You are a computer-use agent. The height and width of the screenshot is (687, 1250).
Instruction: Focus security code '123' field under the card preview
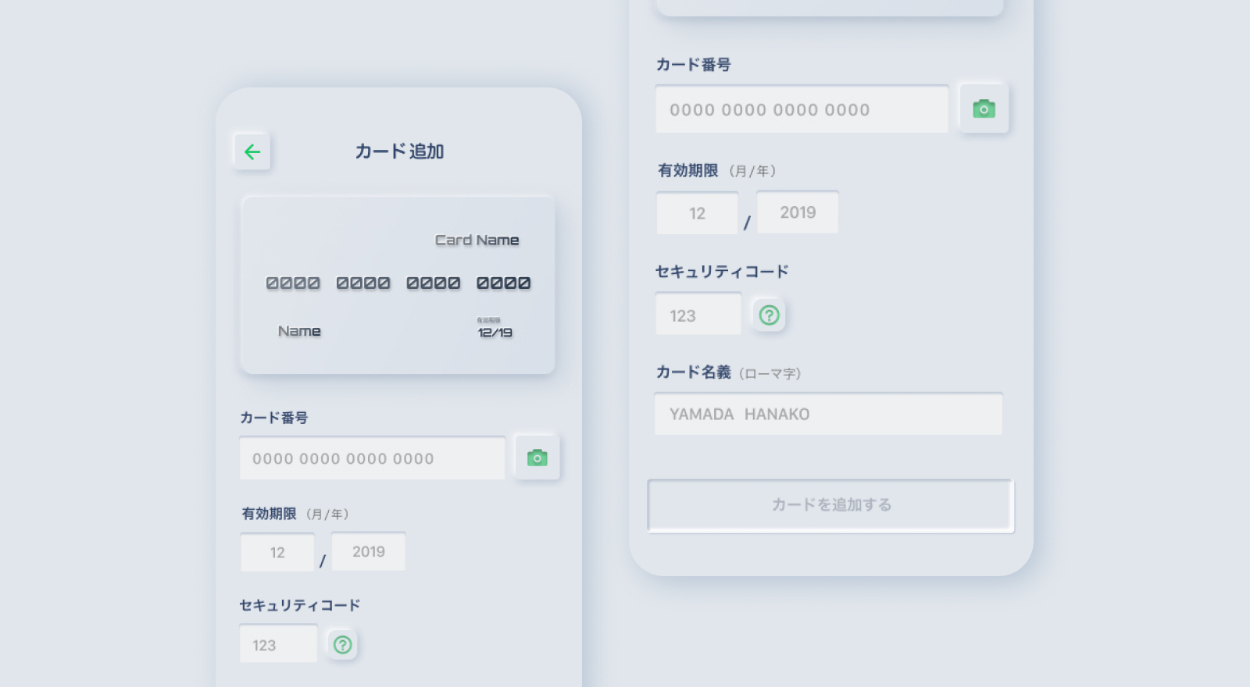pyautogui.click(x=278, y=645)
